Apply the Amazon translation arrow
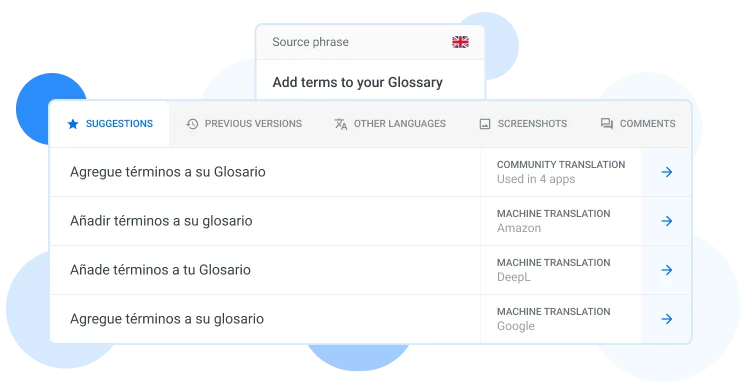 click(667, 221)
